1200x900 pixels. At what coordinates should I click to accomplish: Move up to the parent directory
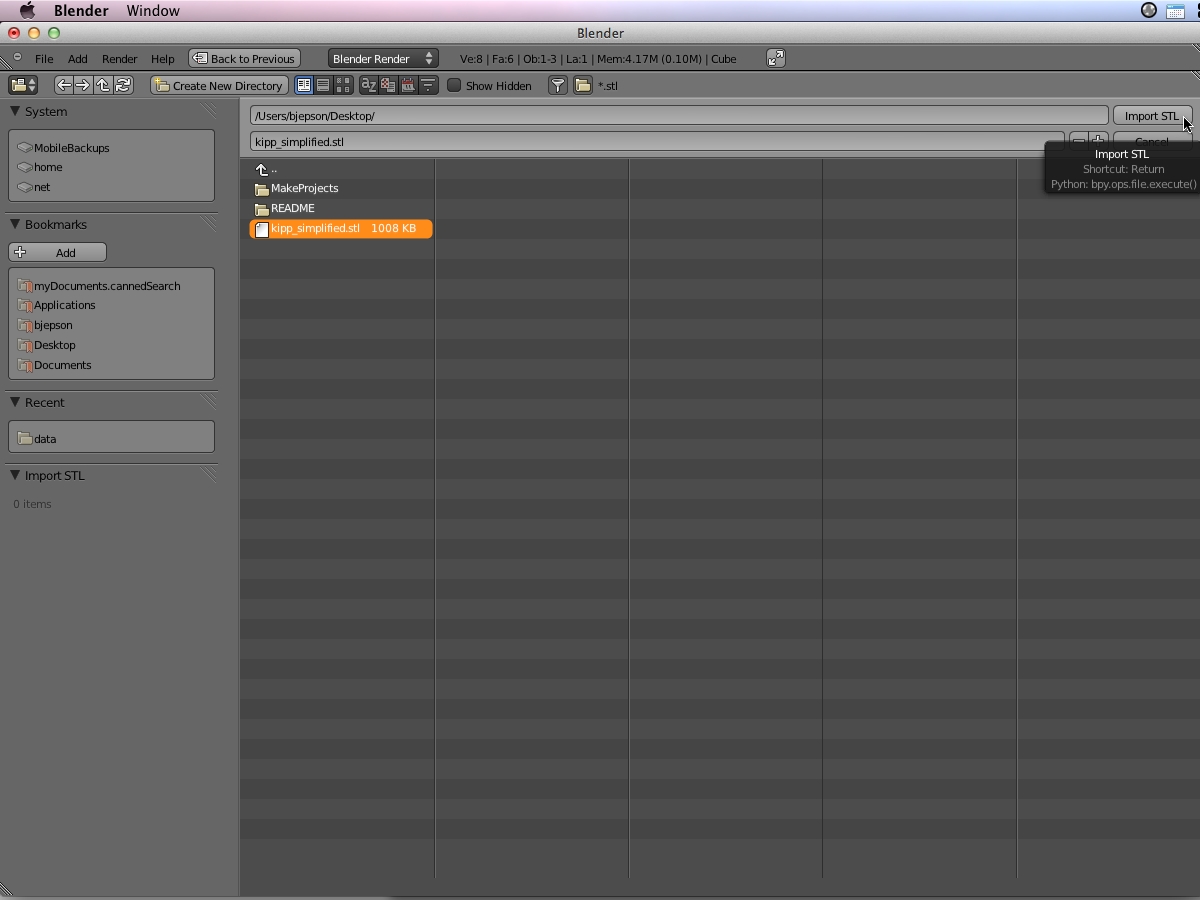coord(103,85)
